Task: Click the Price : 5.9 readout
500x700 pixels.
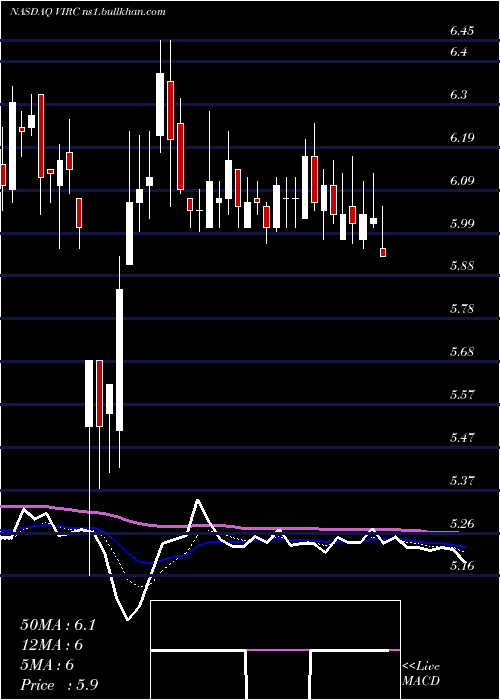Action: coord(57,685)
